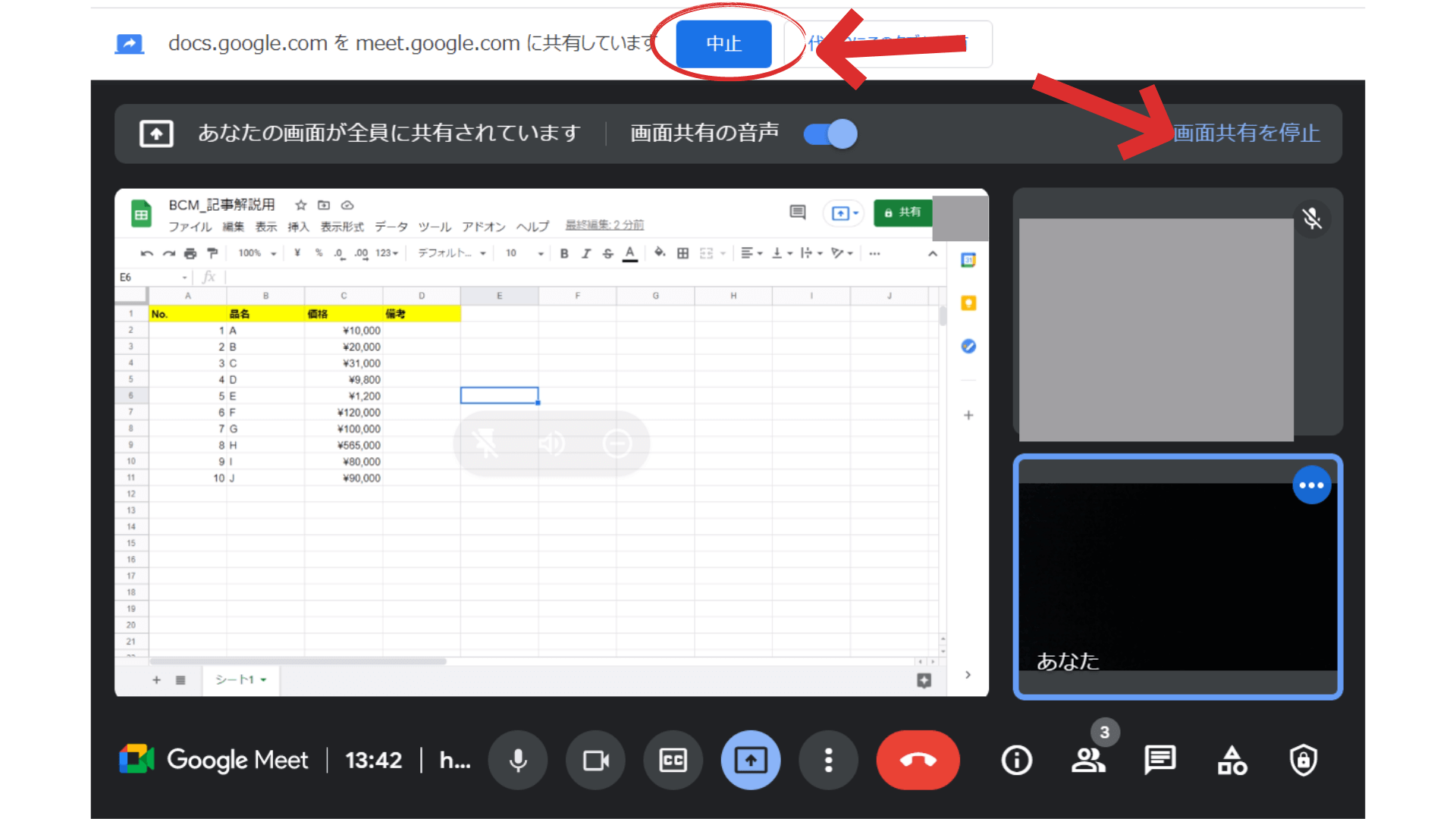The width and height of the screenshot is (1456, 819).
Task: Open the デフォルト font dropdown
Action: pyautogui.click(x=449, y=253)
